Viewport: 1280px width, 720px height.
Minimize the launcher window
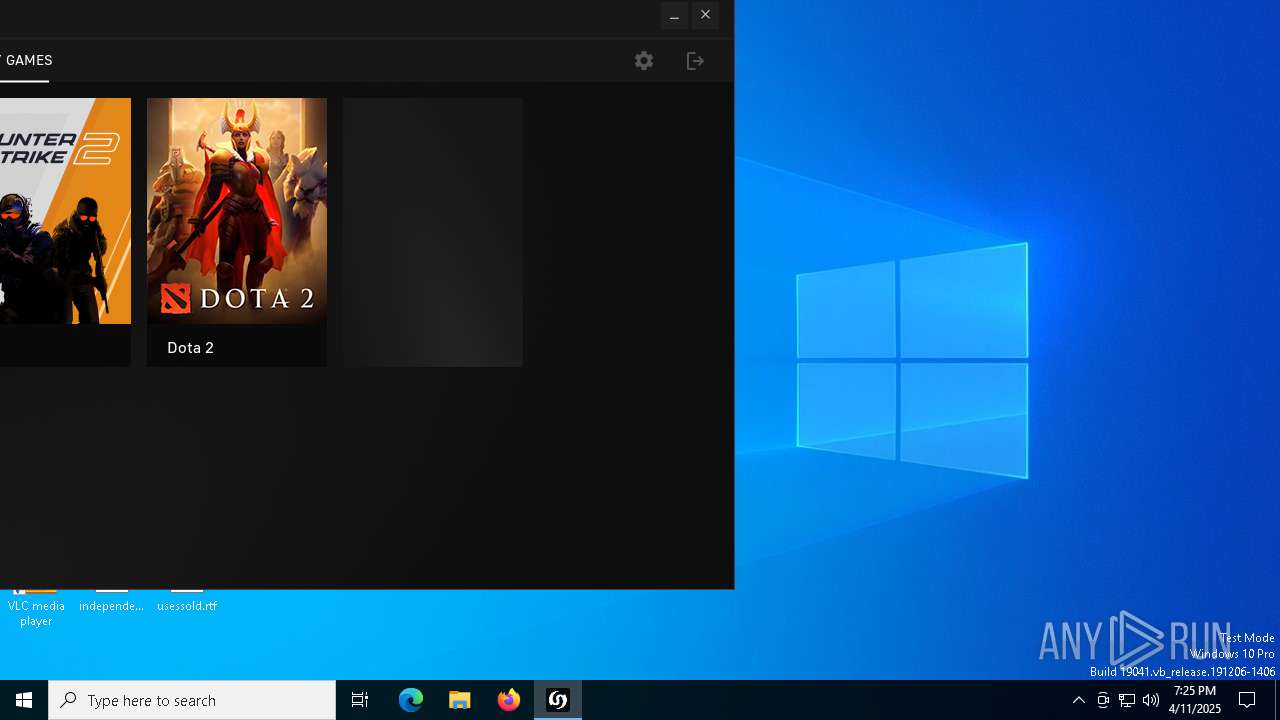pos(674,15)
